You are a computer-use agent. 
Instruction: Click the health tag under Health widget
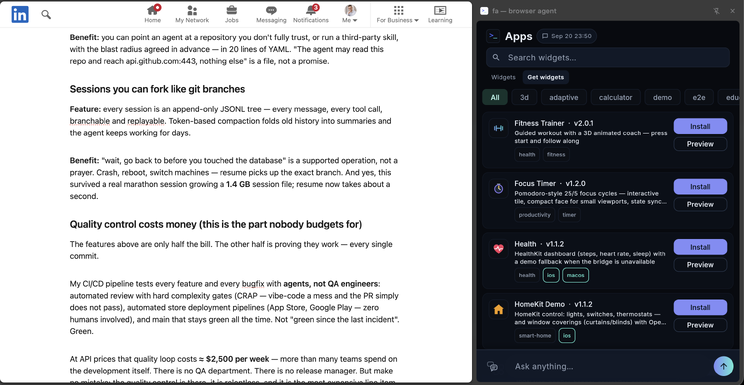click(527, 275)
